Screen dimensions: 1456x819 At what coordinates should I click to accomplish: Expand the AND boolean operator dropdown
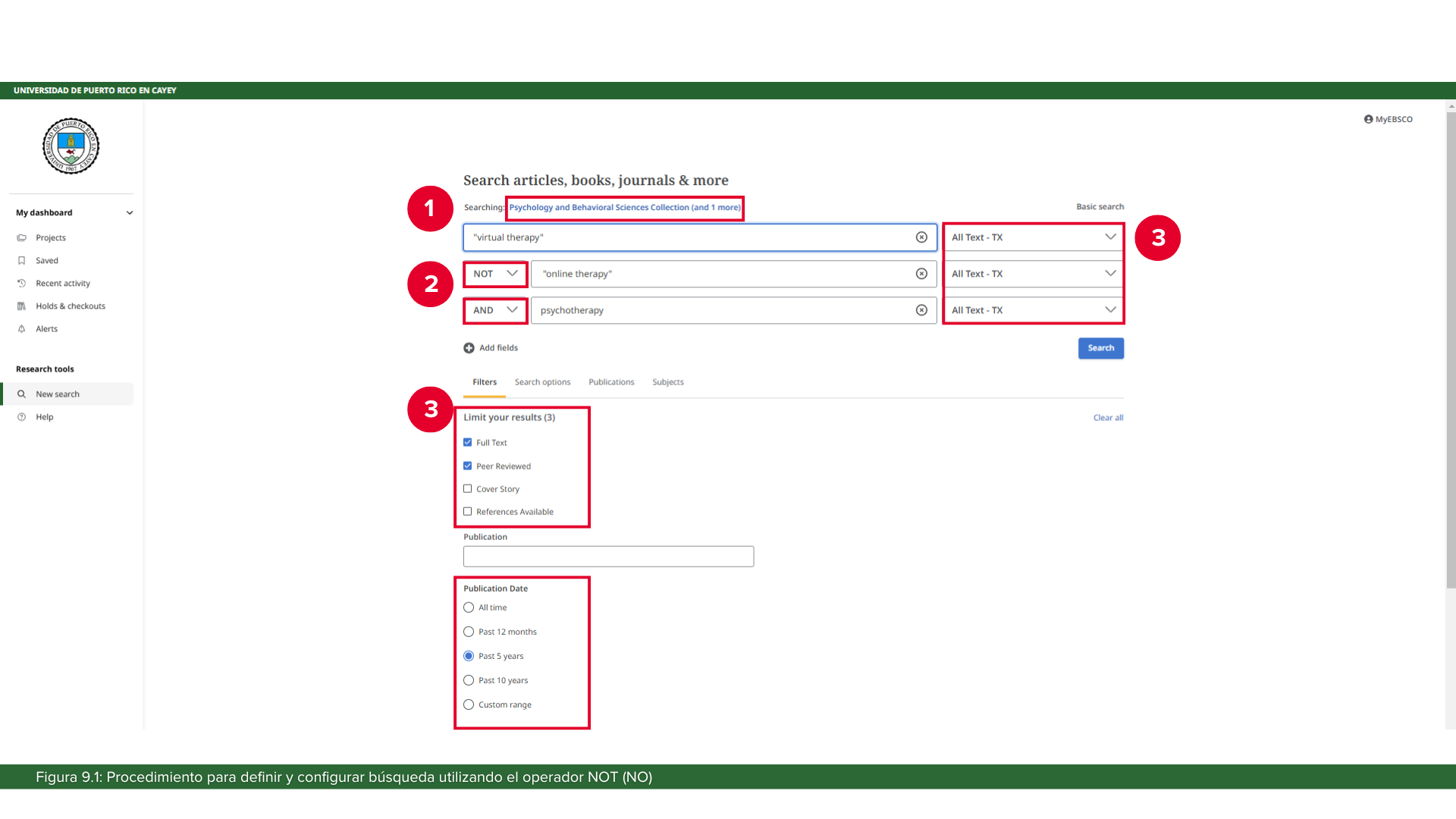point(495,310)
